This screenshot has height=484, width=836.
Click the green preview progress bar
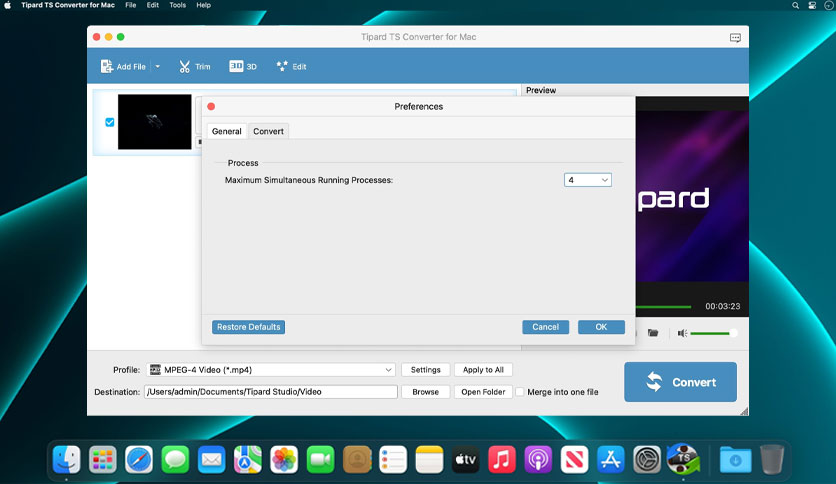click(663, 307)
